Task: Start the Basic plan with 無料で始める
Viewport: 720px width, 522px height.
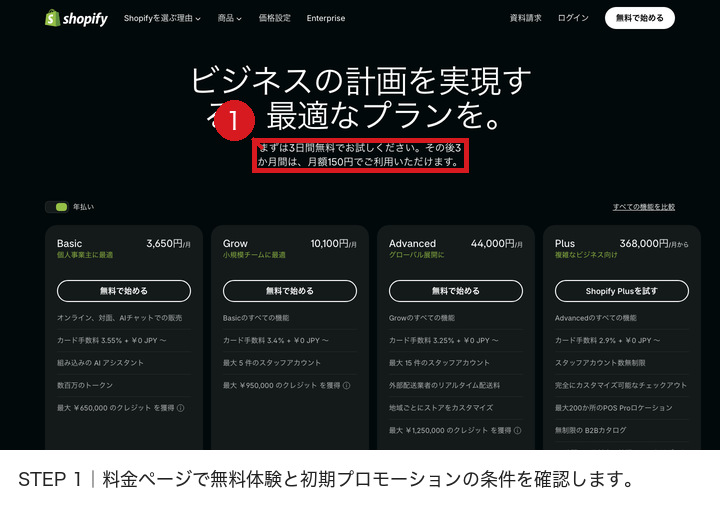Action: (x=124, y=291)
